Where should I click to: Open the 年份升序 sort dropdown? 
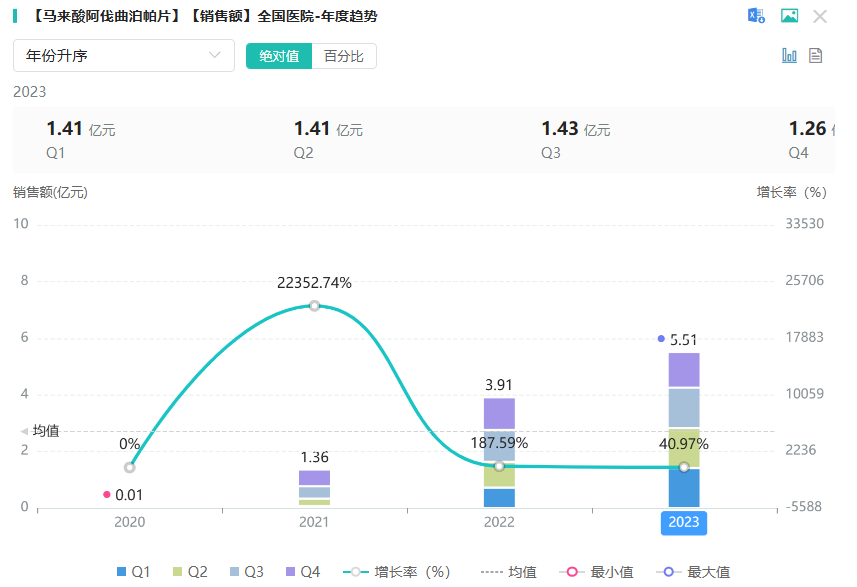tap(124, 55)
